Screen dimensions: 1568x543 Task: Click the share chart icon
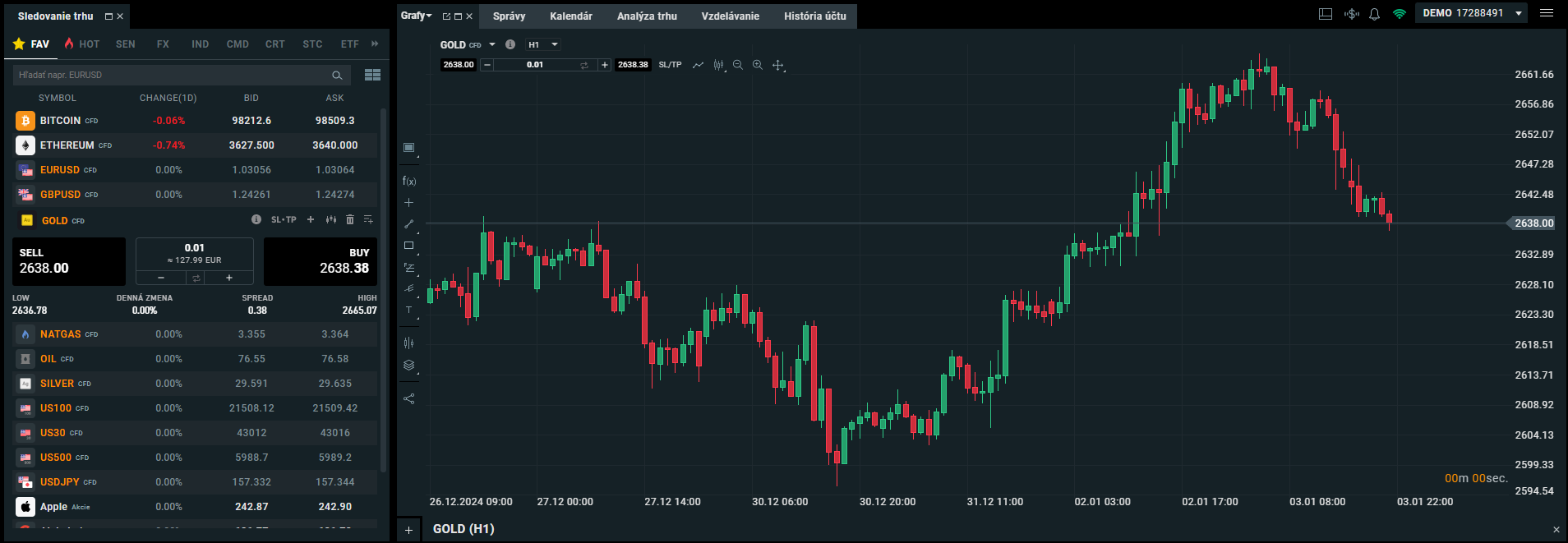409,398
